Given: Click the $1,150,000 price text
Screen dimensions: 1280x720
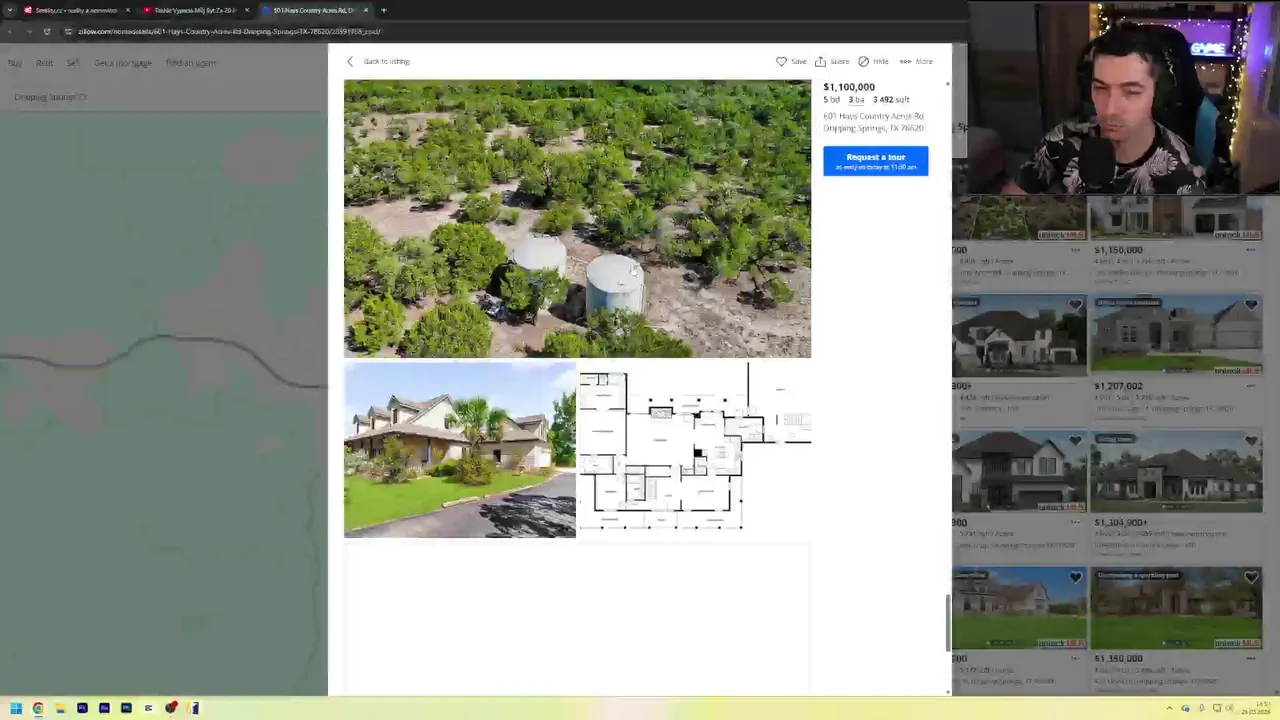Looking at the screenshot, I should tap(1118, 250).
